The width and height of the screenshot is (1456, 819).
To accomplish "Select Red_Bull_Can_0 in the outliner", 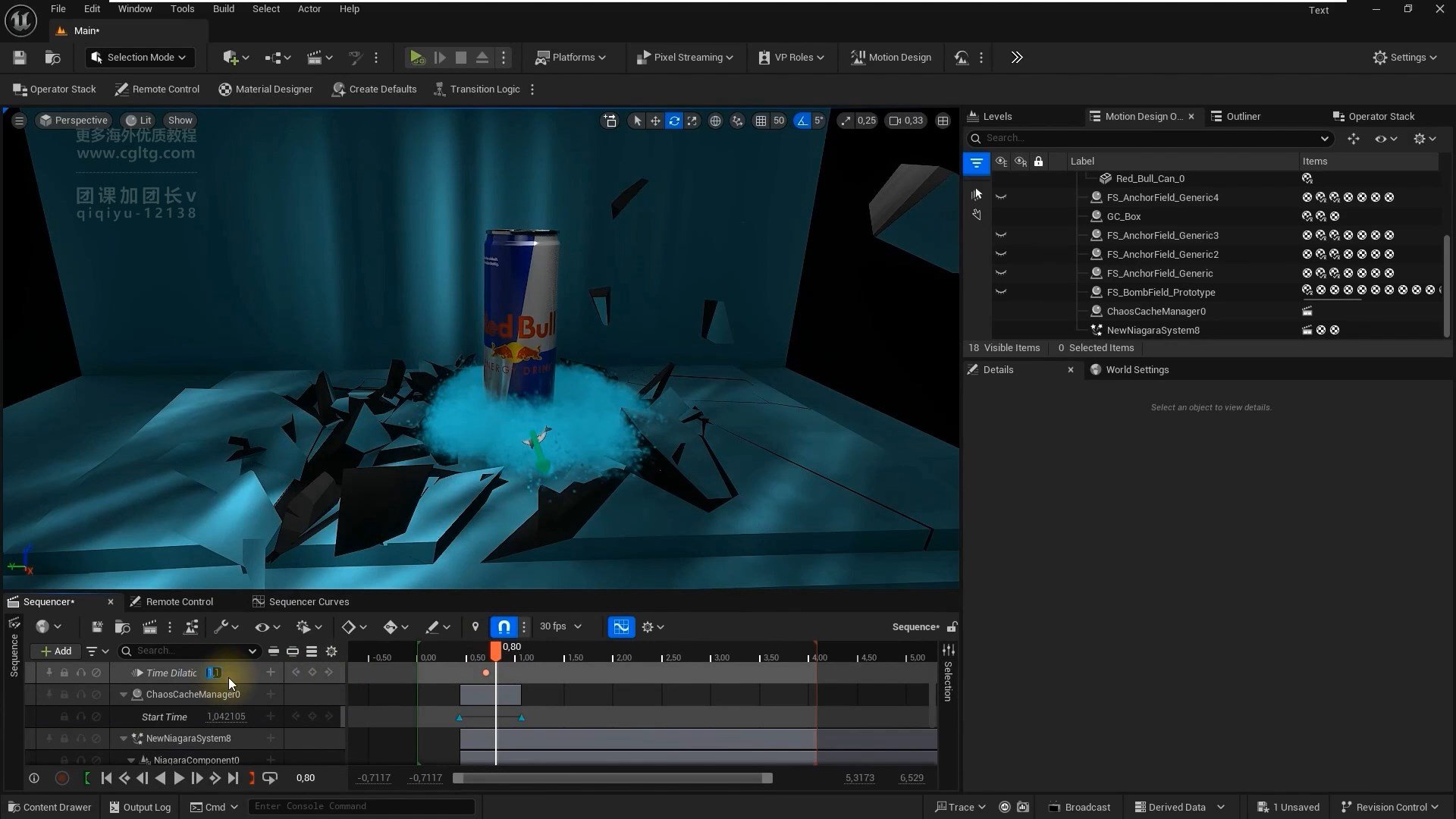I will (x=1150, y=179).
